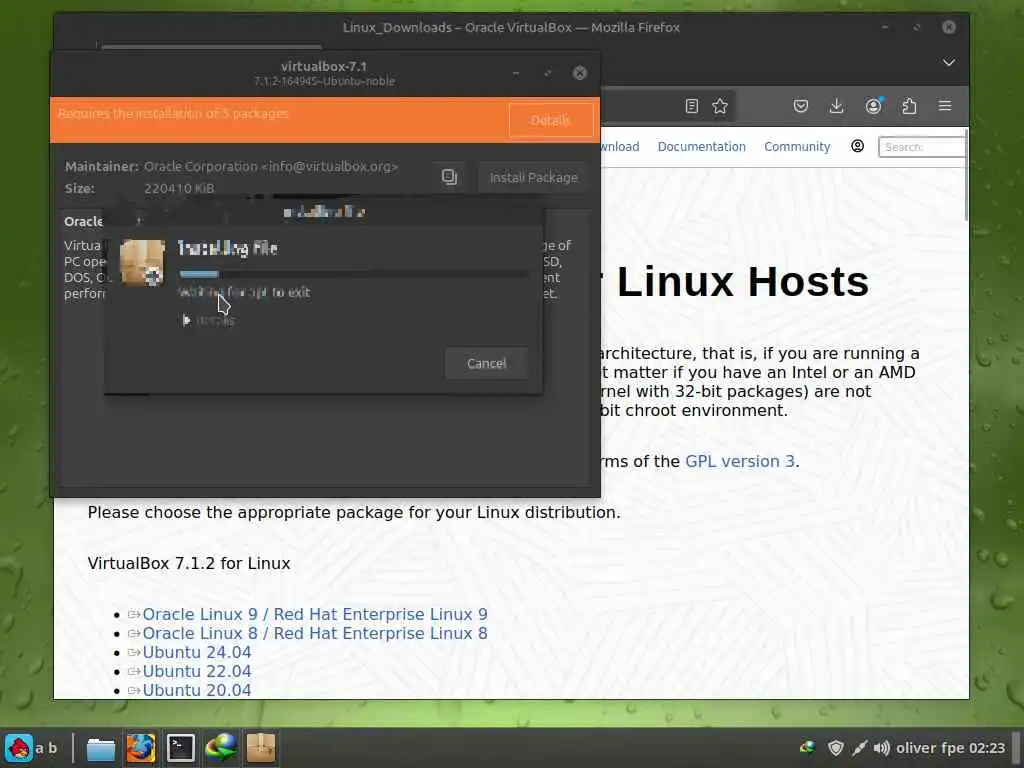
Task: Close the Mozilla Firefox window
Action: coord(949,27)
